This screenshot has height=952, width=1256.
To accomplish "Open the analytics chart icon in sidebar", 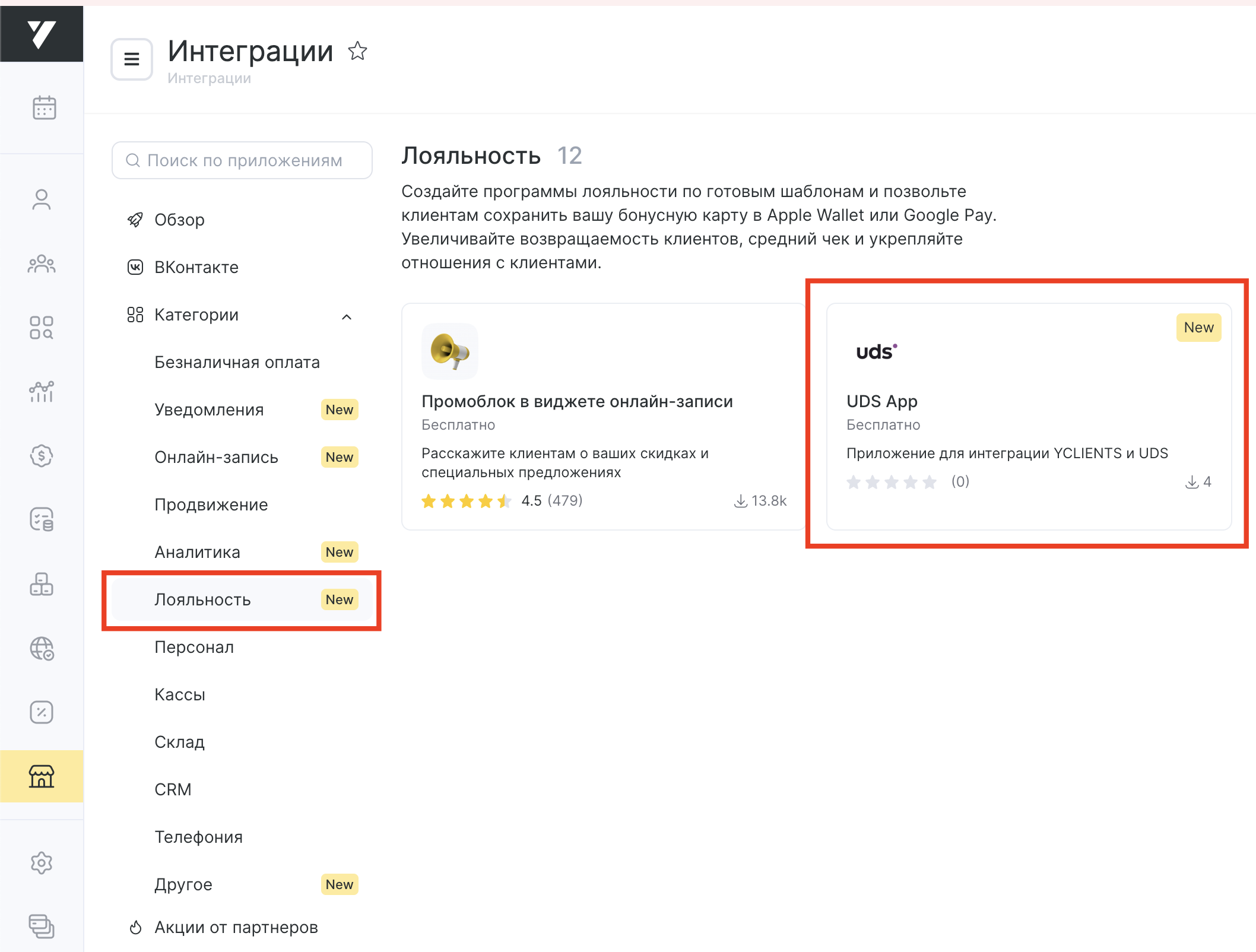I will pos(42,391).
